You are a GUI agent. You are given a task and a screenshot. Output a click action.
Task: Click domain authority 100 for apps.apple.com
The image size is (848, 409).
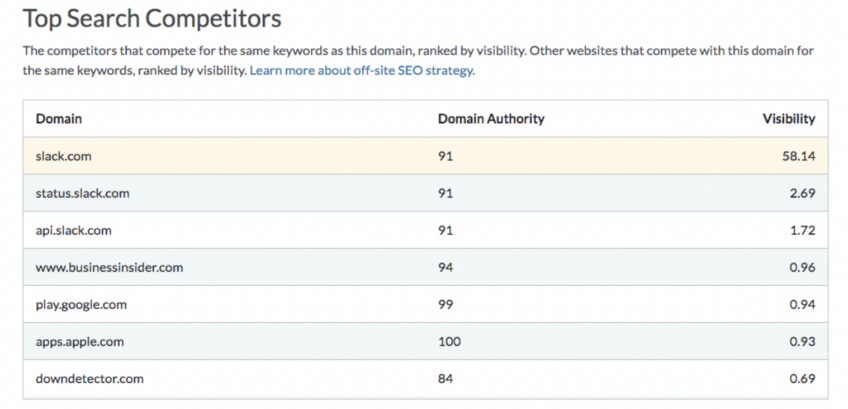[449, 342]
